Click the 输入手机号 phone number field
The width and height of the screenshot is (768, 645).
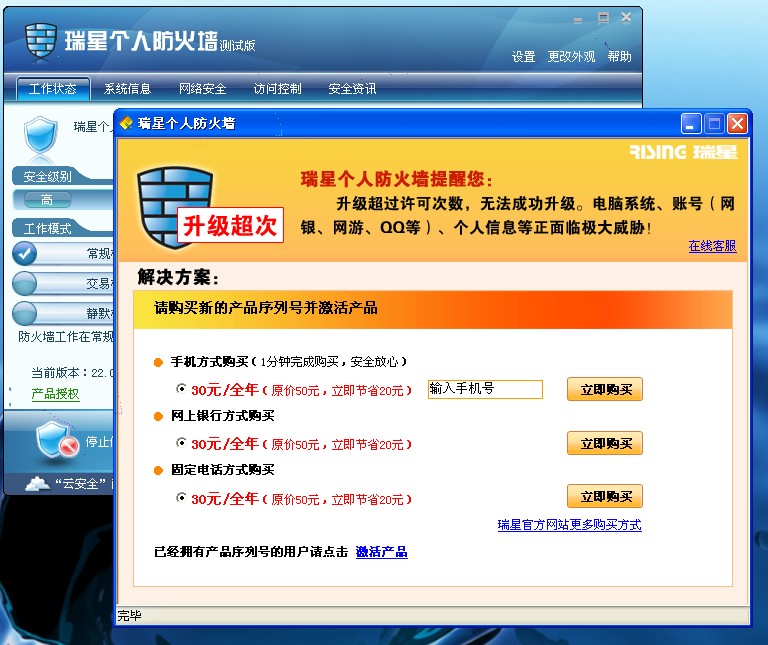[485, 389]
